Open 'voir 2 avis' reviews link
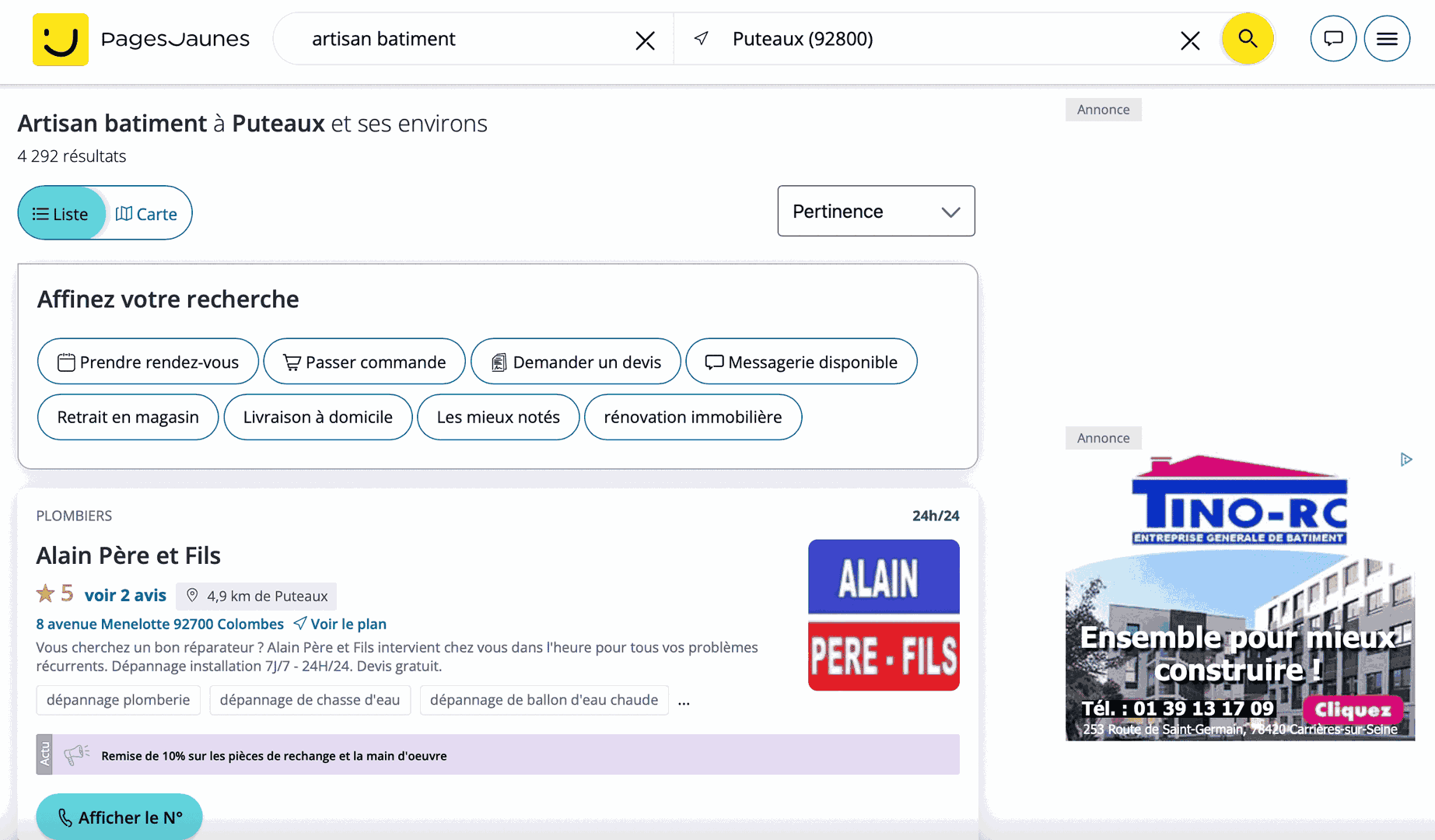The height and width of the screenshot is (840, 1435). 125,595
